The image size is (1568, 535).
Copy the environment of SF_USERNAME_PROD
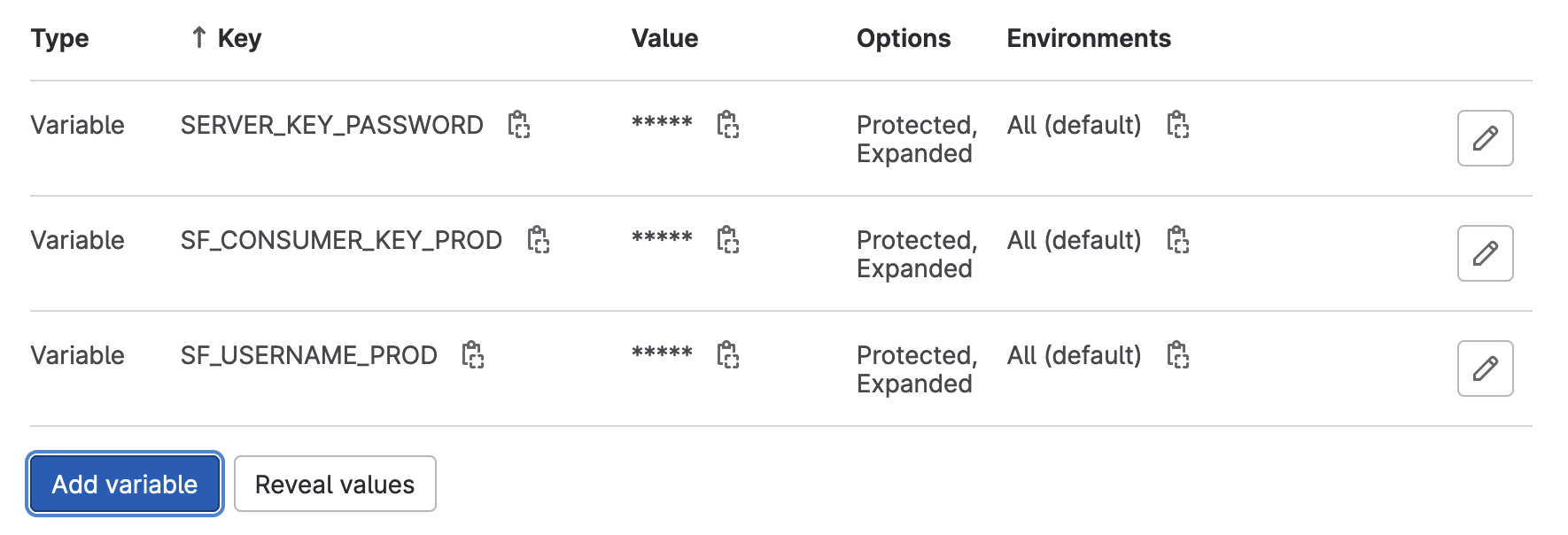click(x=1178, y=355)
